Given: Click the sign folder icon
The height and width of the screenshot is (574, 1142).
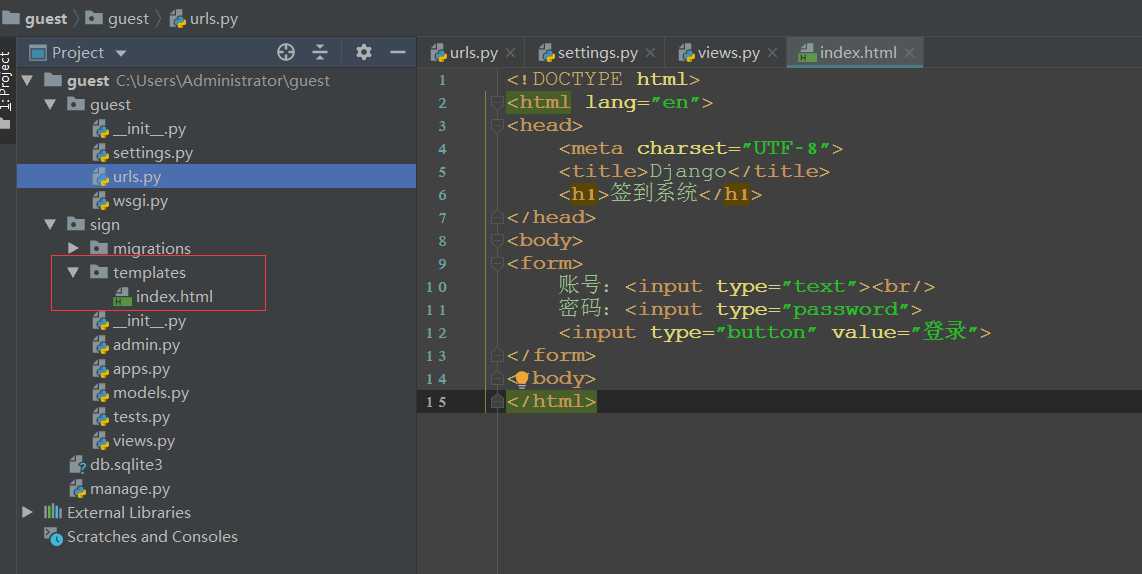Looking at the screenshot, I should [76, 224].
